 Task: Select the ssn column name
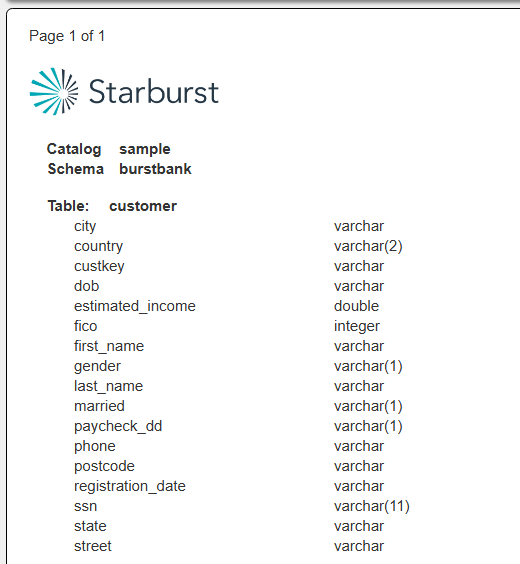click(x=86, y=506)
